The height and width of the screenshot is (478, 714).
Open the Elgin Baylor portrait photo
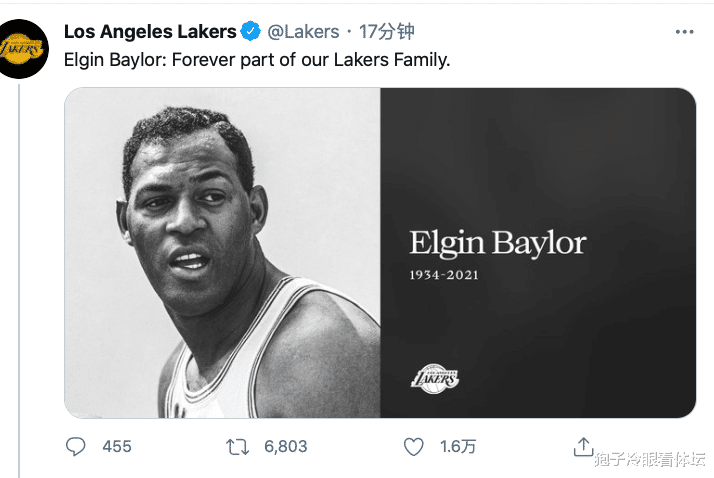coord(222,252)
